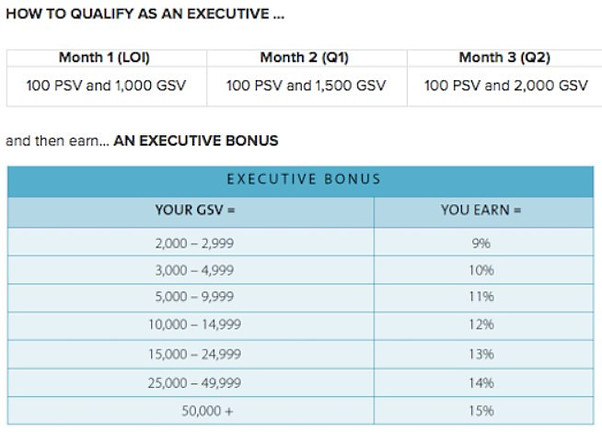Viewport: 602px width, 433px height.
Task: Click the 9% earnings cell
Action: [484, 242]
